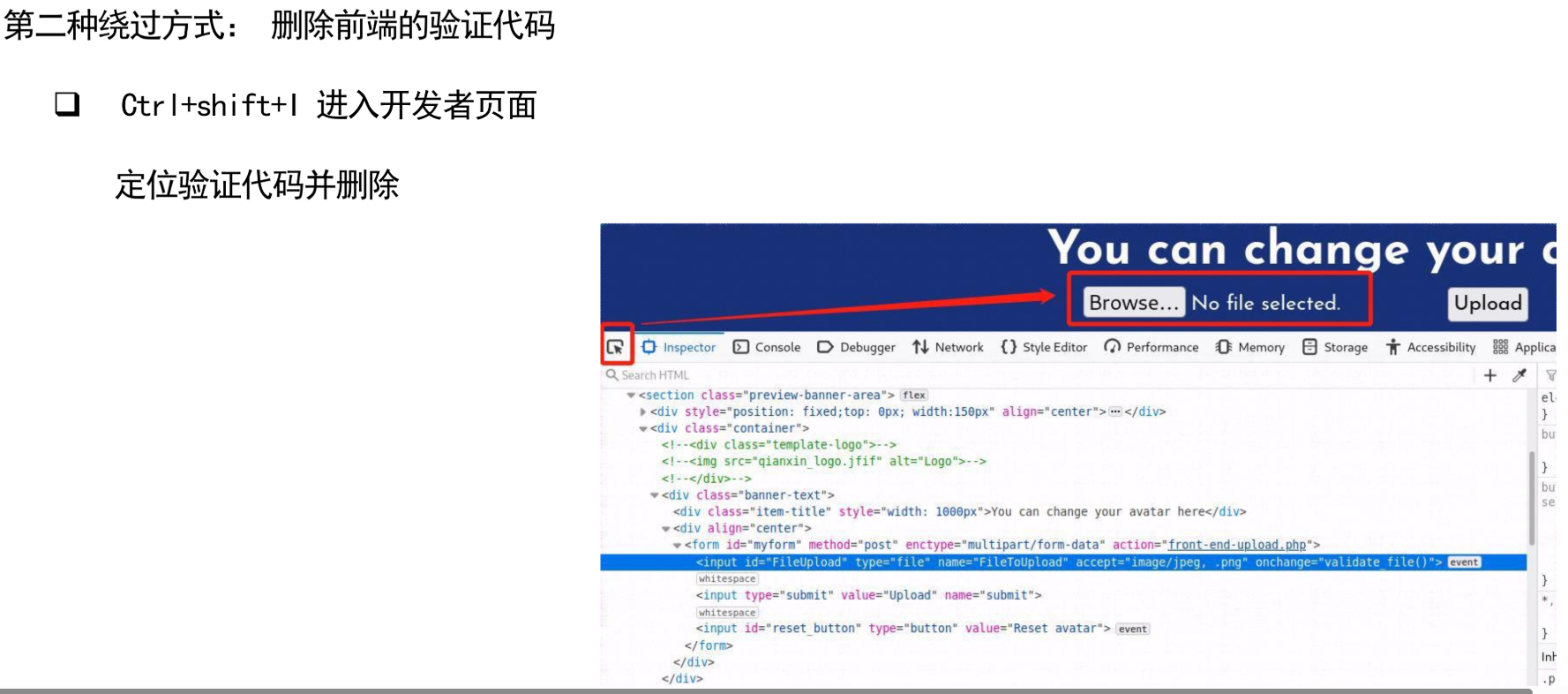Open the Style Editor panel
The height and width of the screenshot is (694, 1568).
(1044, 347)
